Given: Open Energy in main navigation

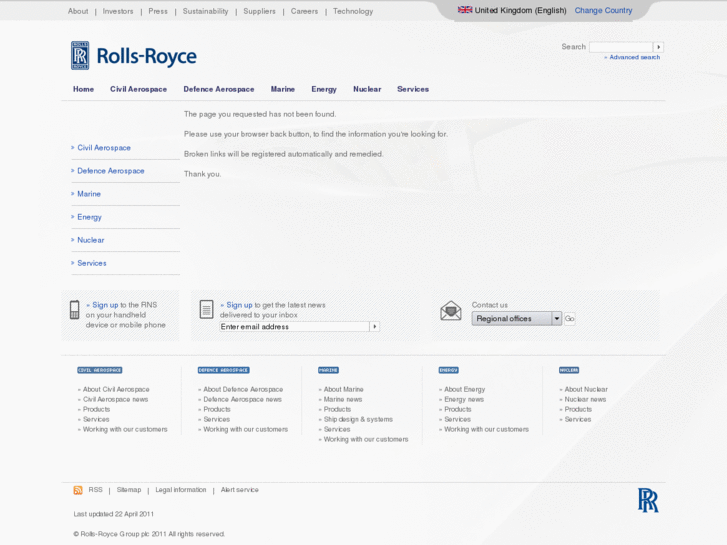Looking at the screenshot, I should click(x=324, y=89).
